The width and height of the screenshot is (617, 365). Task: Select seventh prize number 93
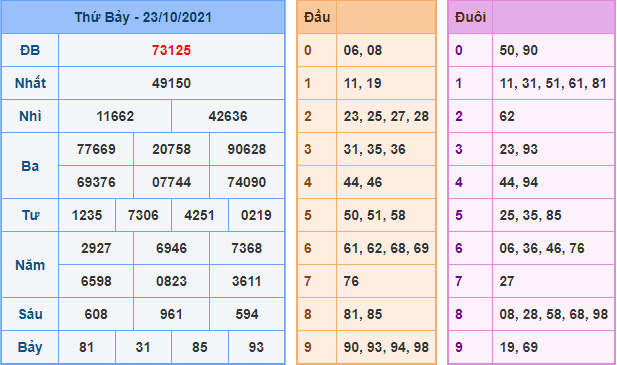pos(256,348)
